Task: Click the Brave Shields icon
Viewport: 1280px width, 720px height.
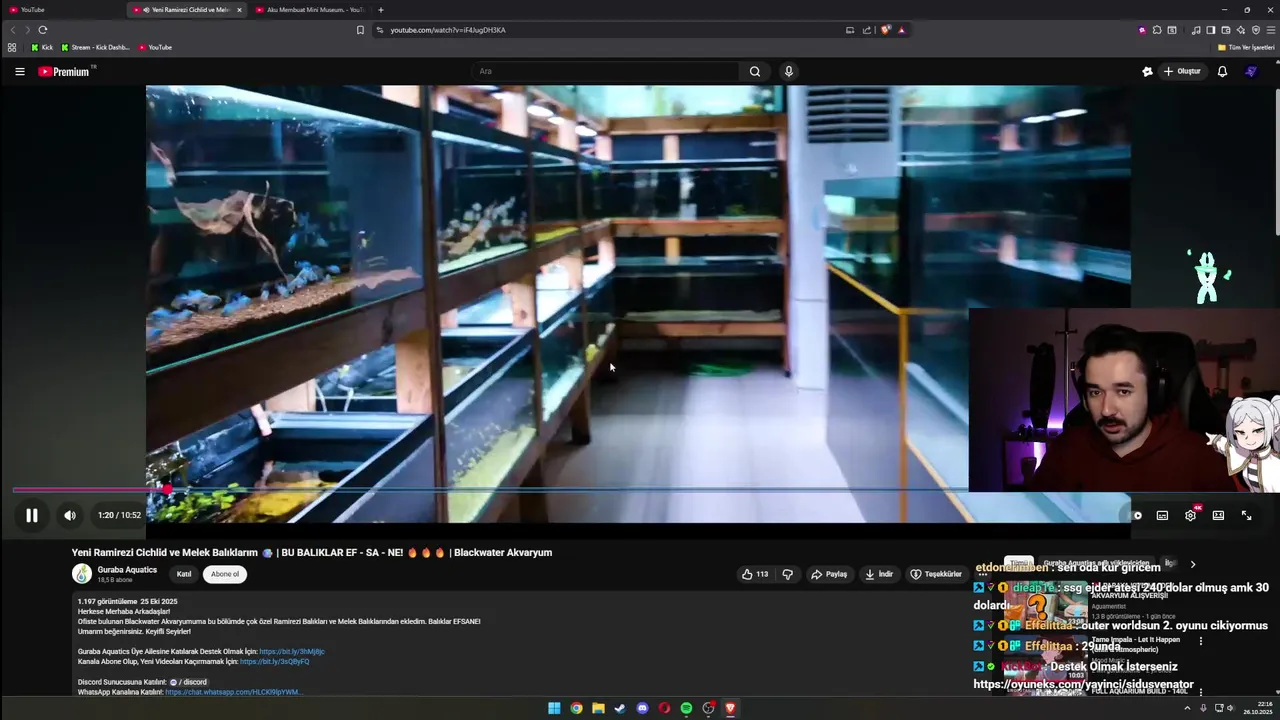Action: coord(886,30)
